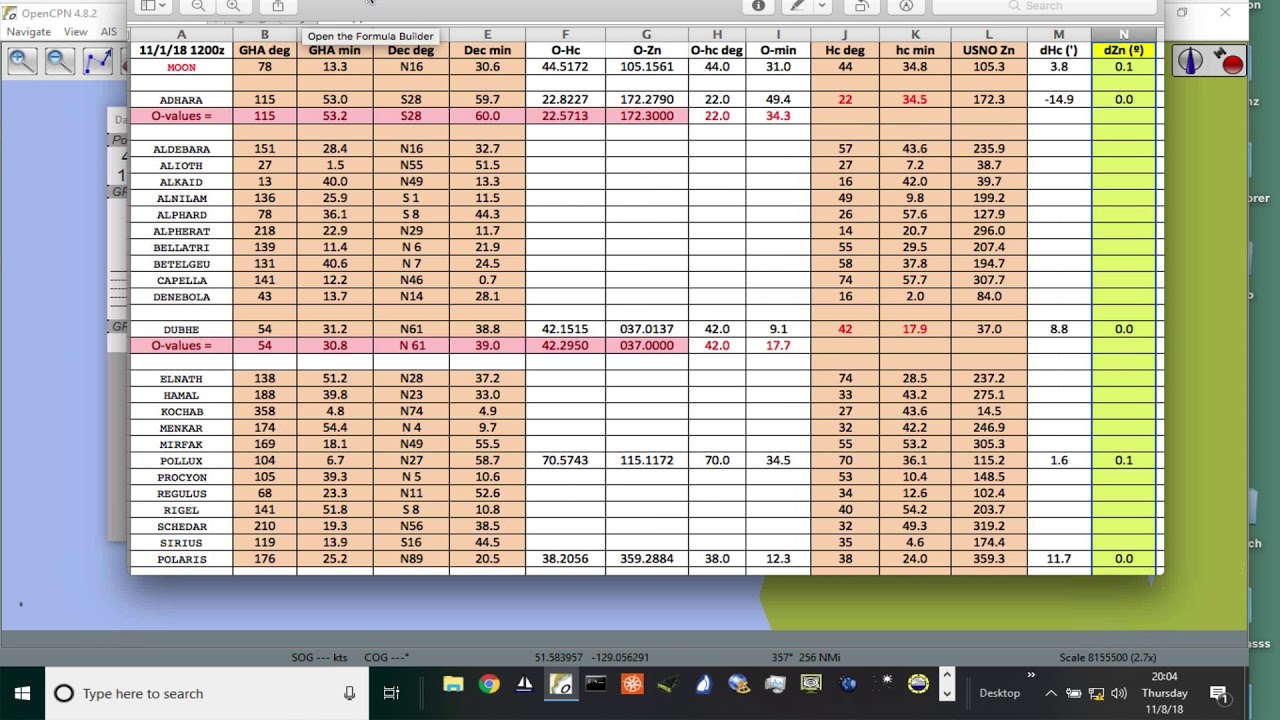Open the Navigate menu

29,32
